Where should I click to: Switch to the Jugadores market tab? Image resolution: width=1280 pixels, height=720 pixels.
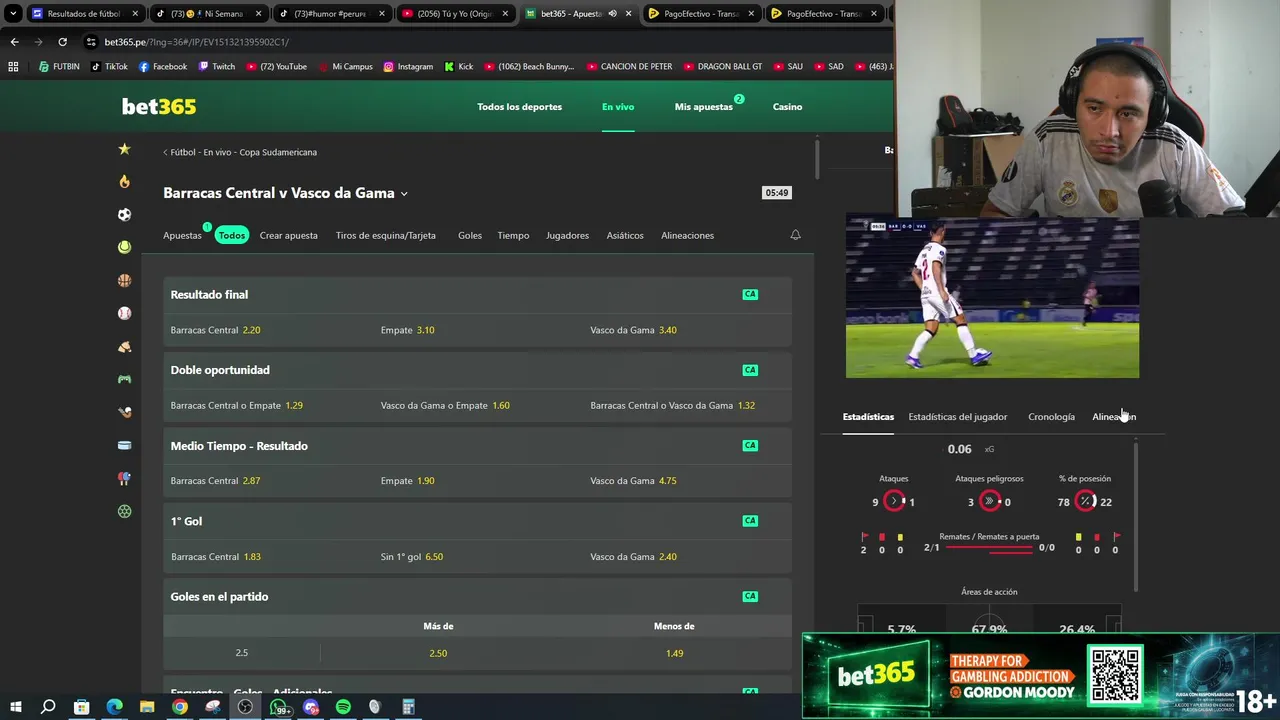coord(567,236)
